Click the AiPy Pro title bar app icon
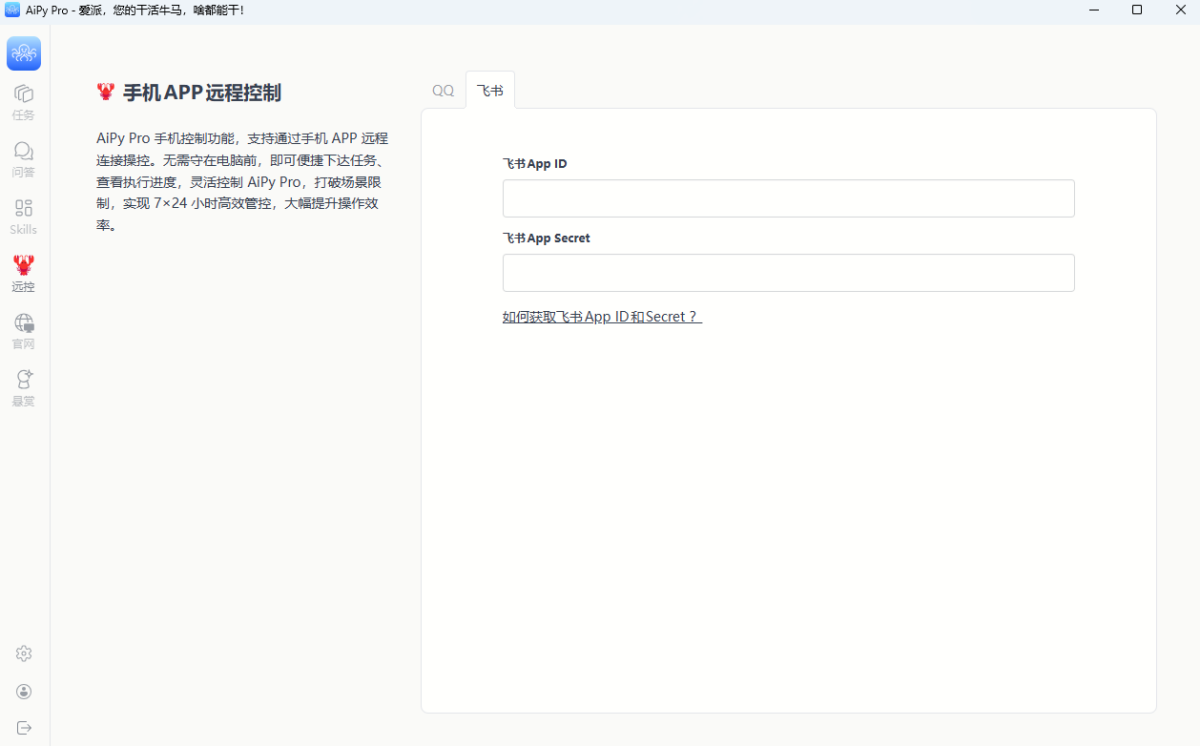The height and width of the screenshot is (746, 1200). [12, 10]
